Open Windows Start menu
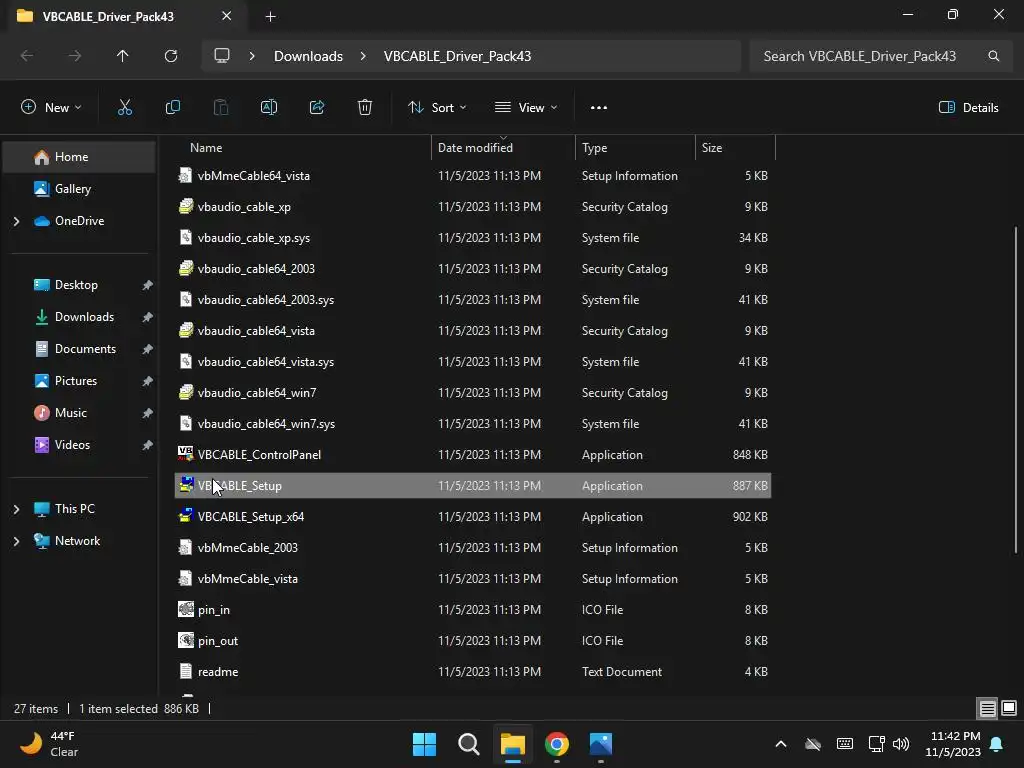The height and width of the screenshot is (768, 1024). click(x=424, y=744)
